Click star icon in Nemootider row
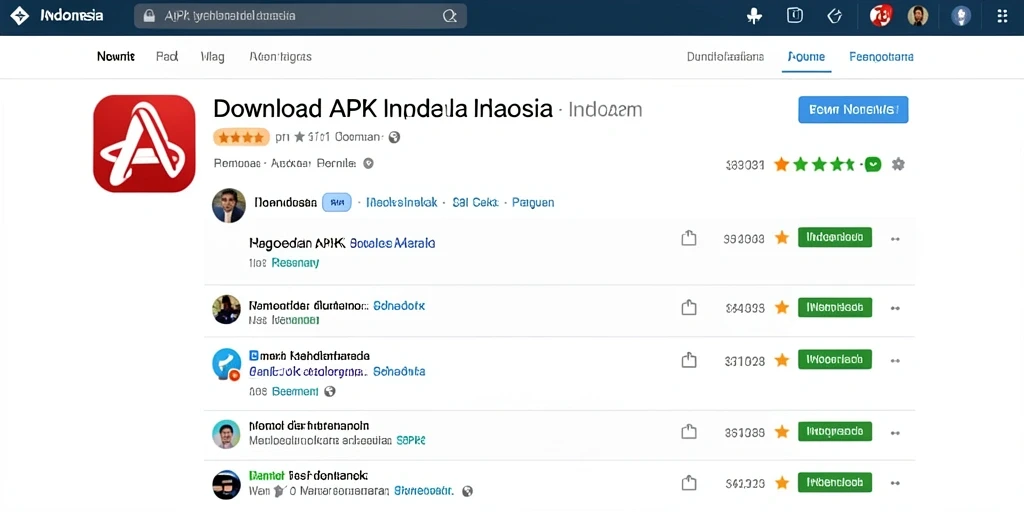 pyautogui.click(x=782, y=308)
